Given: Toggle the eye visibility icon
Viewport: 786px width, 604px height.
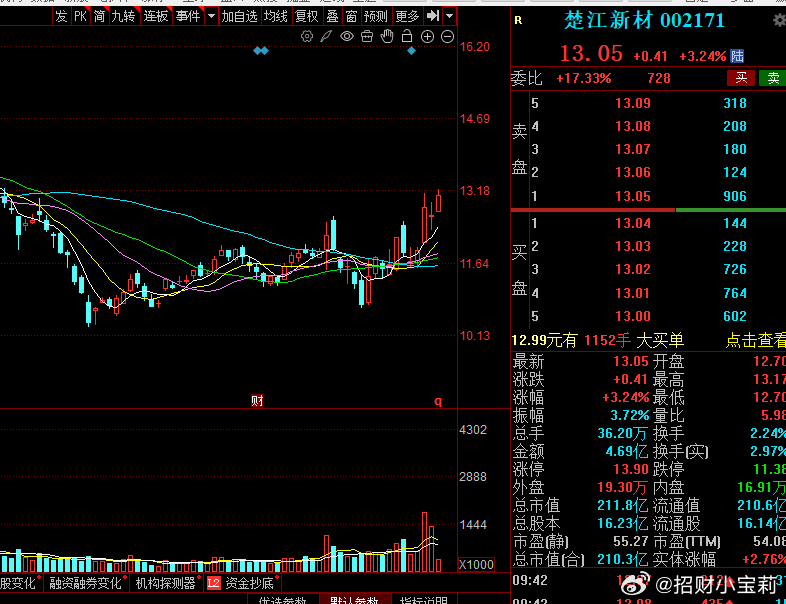Looking at the screenshot, I should click(347, 36).
